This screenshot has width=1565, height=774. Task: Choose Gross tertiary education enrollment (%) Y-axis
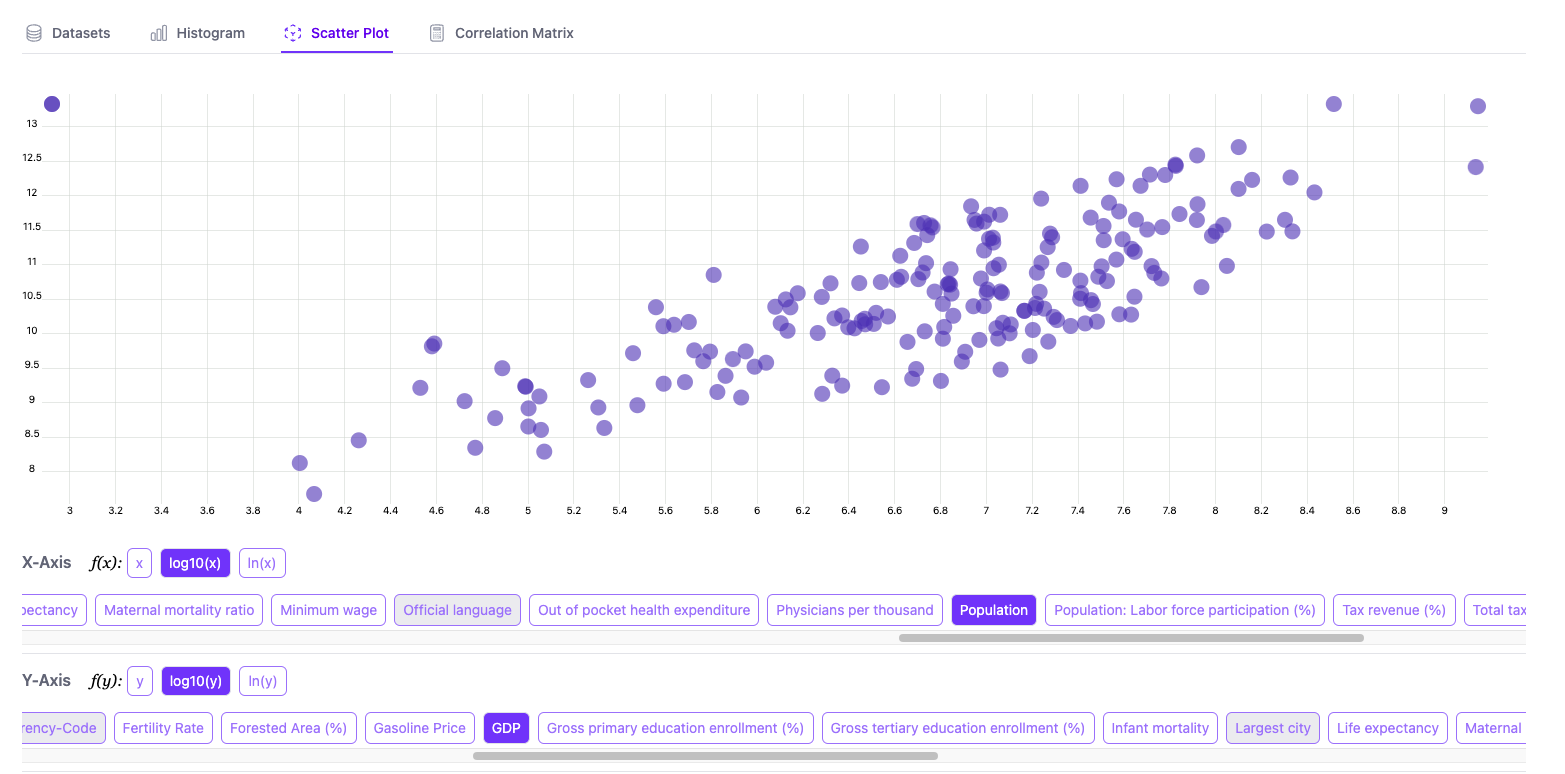[958, 728]
